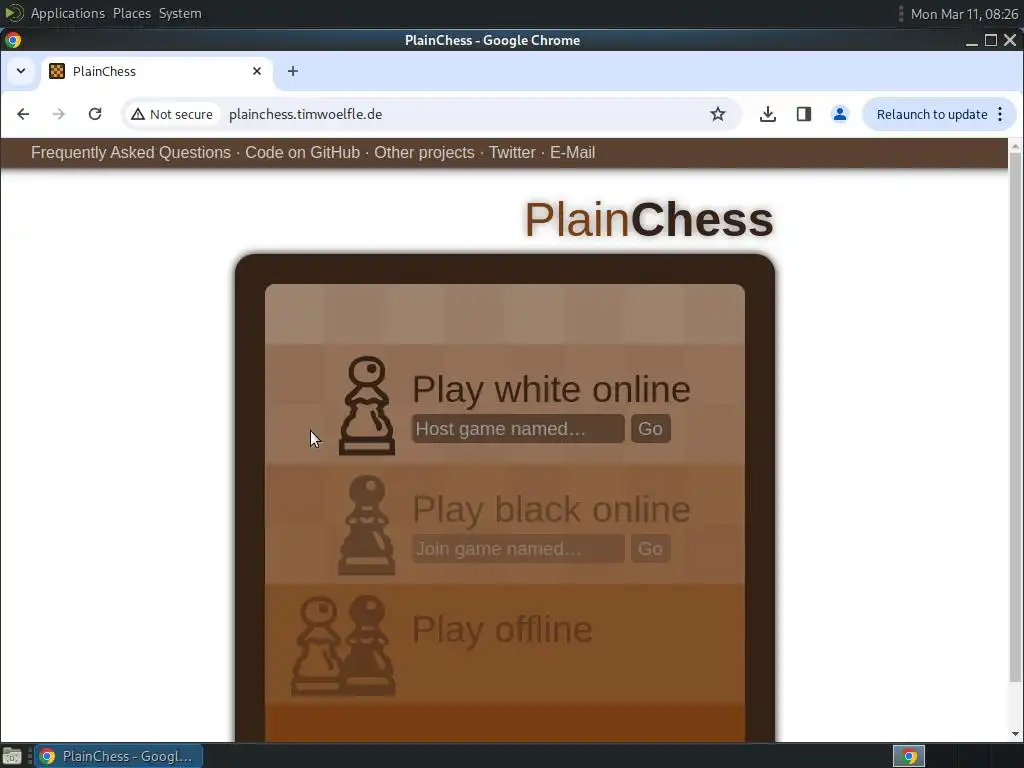This screenshot has height=768, width=1024.
Task: Open the Applications menu
Action: coord(67,13)
